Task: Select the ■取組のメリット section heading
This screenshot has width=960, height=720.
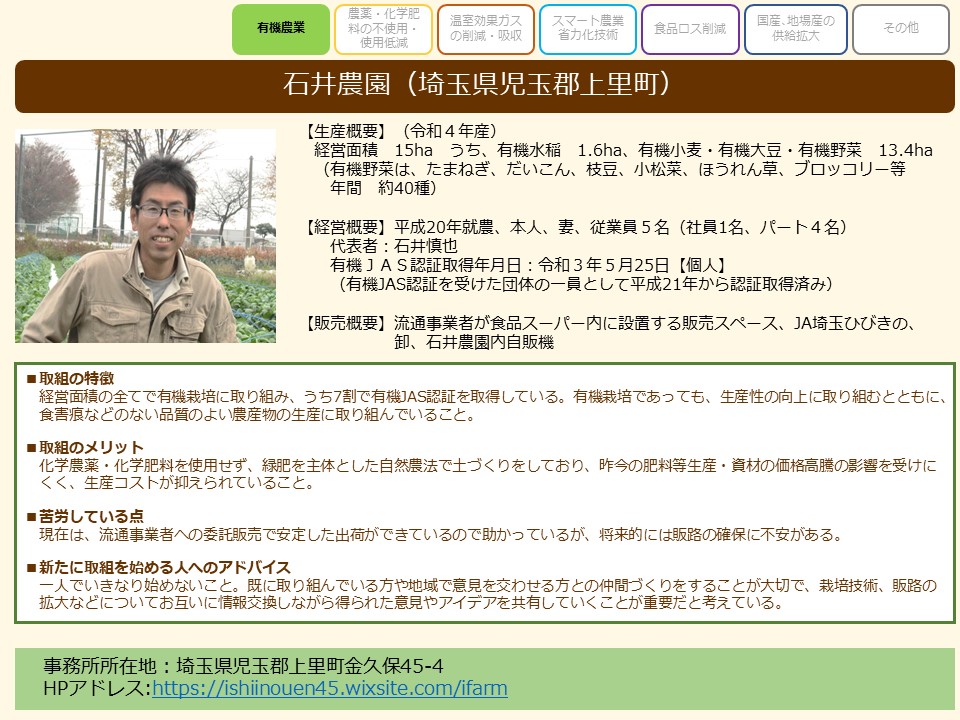Action: click(84, 447)
